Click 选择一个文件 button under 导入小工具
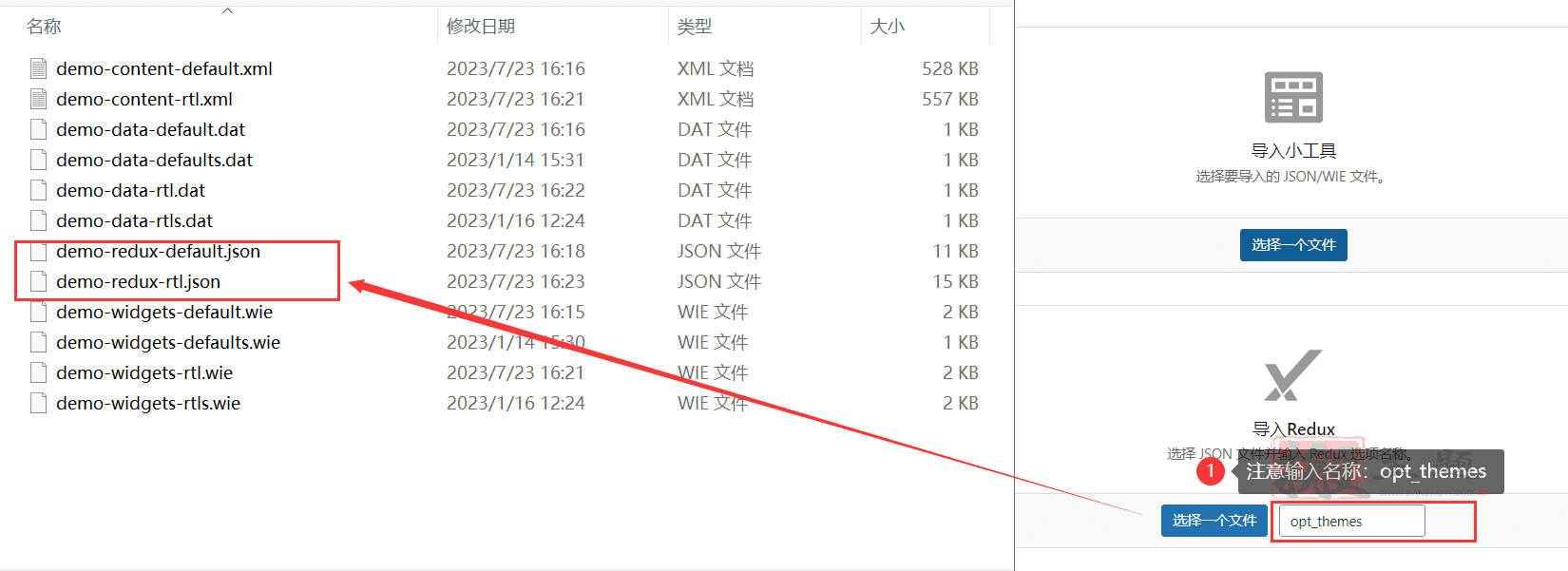The image size is (1568, 571). point(1293,245)
